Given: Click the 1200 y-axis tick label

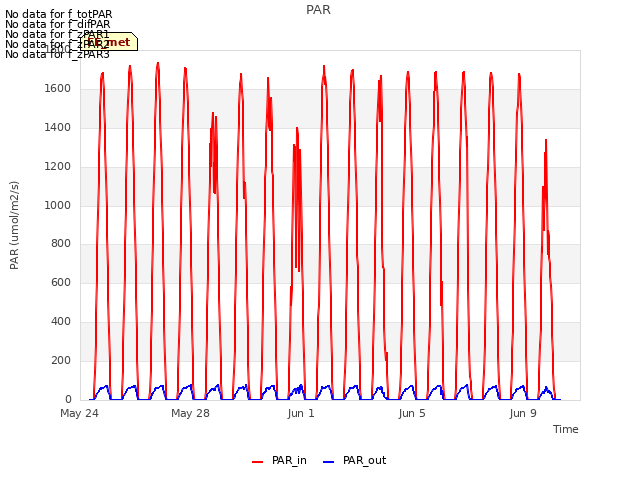Looking at the screenshot, I should (58, 167).
